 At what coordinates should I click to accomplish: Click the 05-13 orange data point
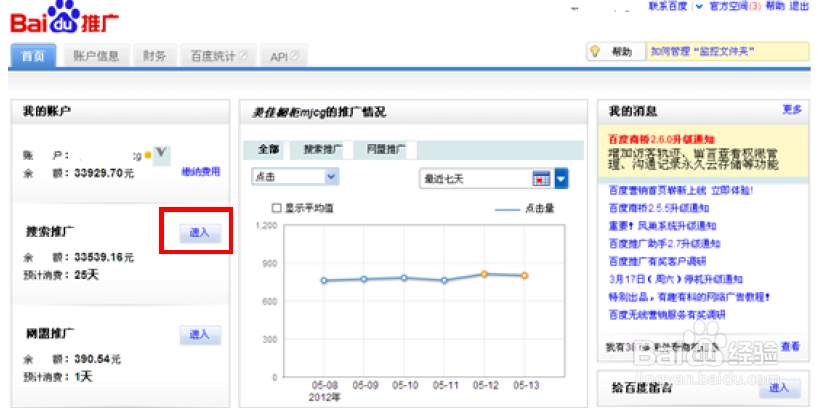click(x=525, y=275)
